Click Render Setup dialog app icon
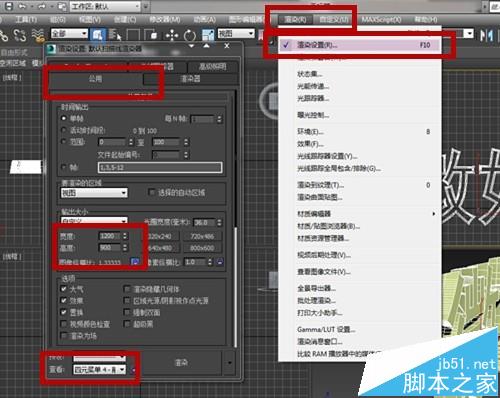The height and width of the screenshot is (398, 500). pyautogui.click(x=51, y=49)
